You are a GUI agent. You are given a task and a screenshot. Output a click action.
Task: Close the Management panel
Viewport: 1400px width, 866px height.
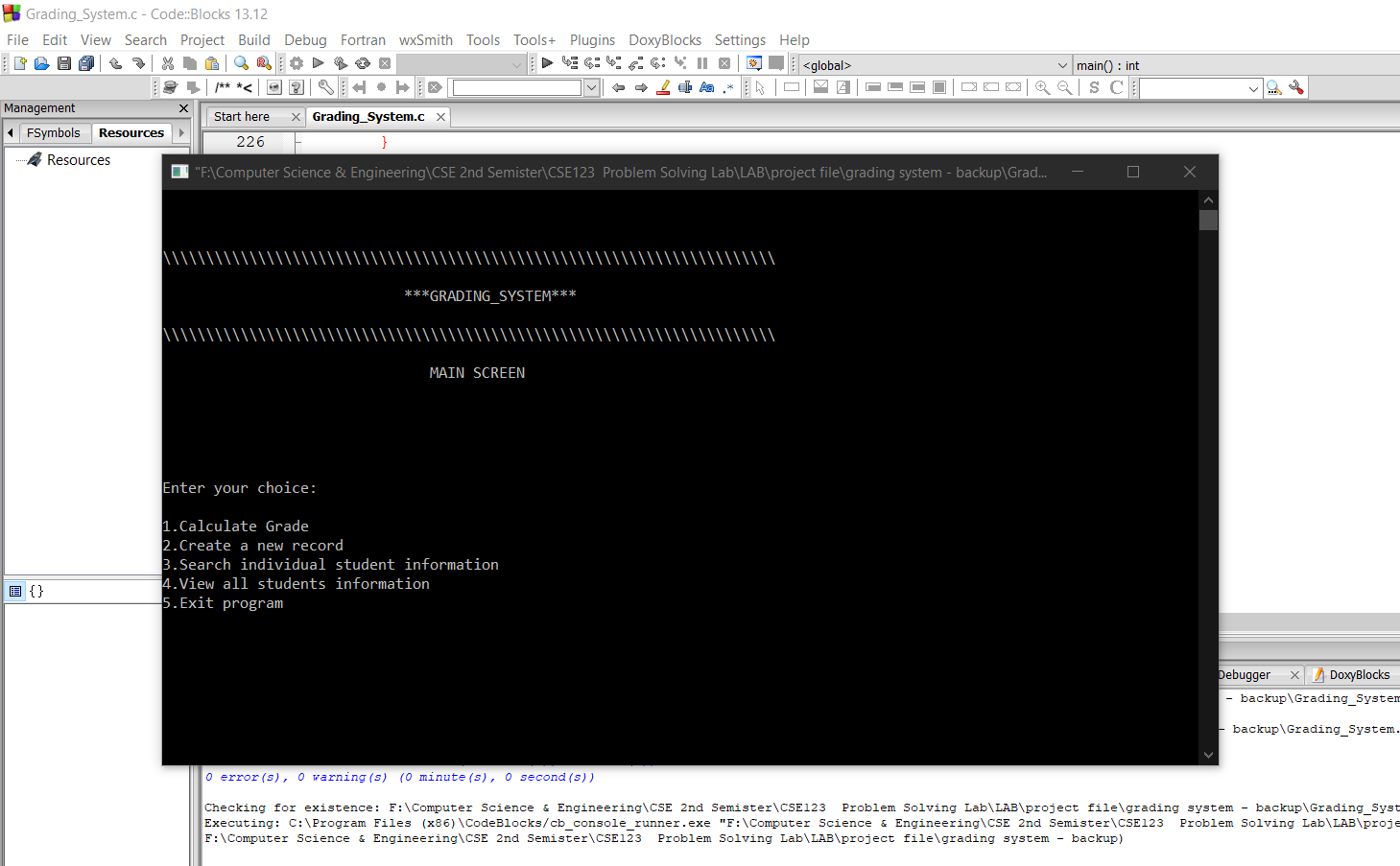point(183,108)
